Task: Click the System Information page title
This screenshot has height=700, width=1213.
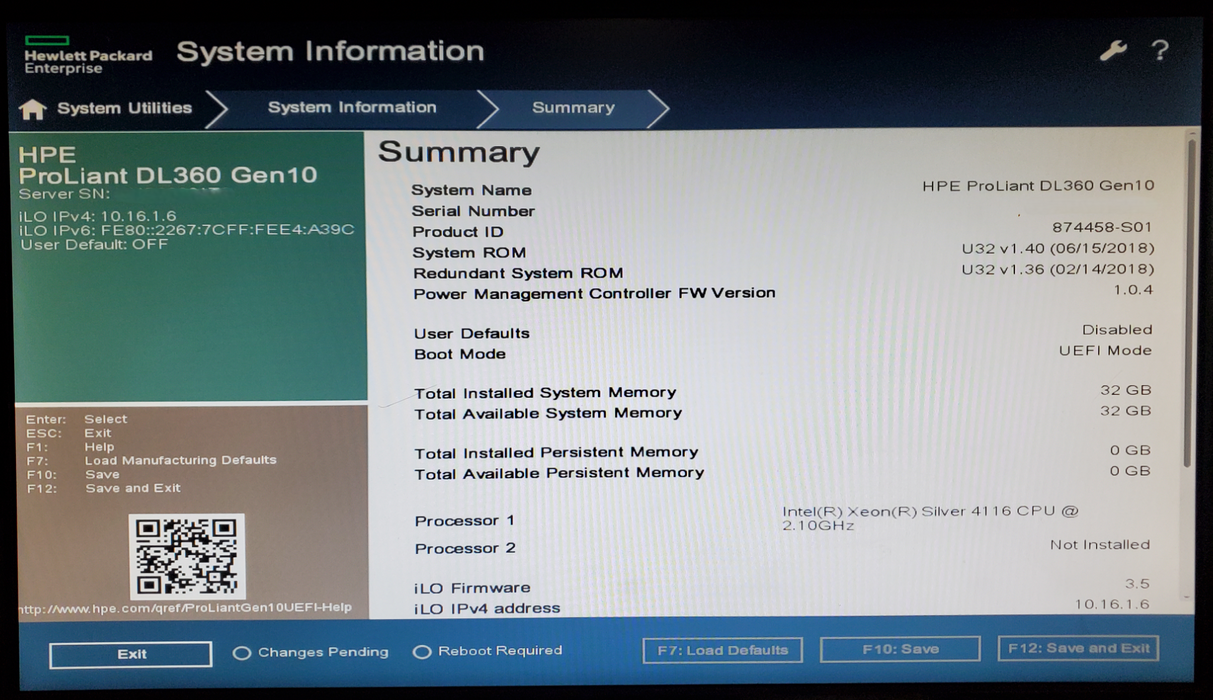Action: tap(330, 52)
